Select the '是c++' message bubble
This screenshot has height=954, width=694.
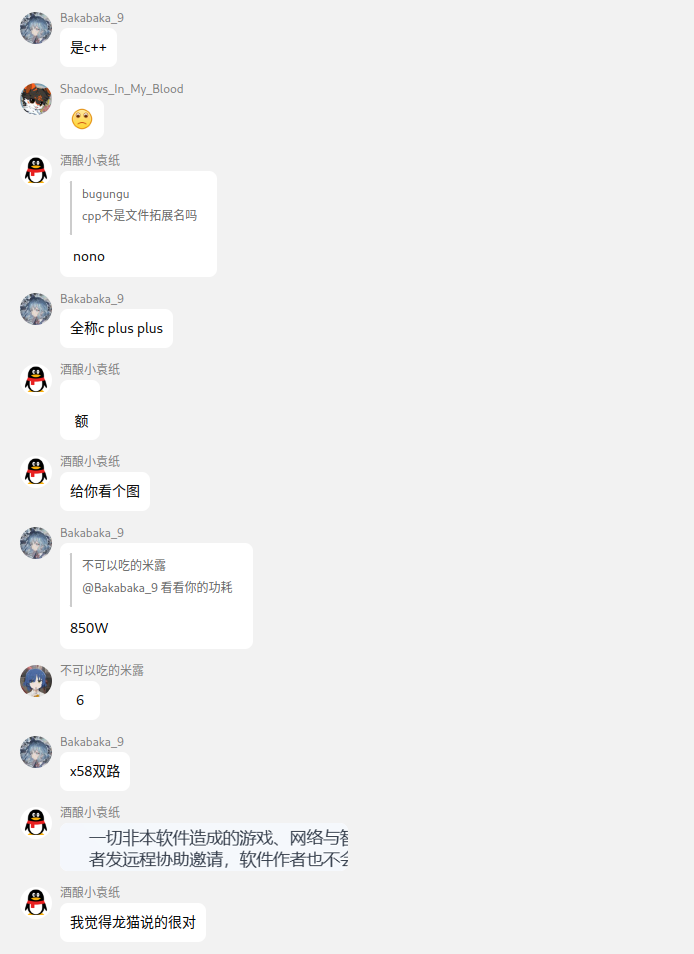(x=88, y=47)
